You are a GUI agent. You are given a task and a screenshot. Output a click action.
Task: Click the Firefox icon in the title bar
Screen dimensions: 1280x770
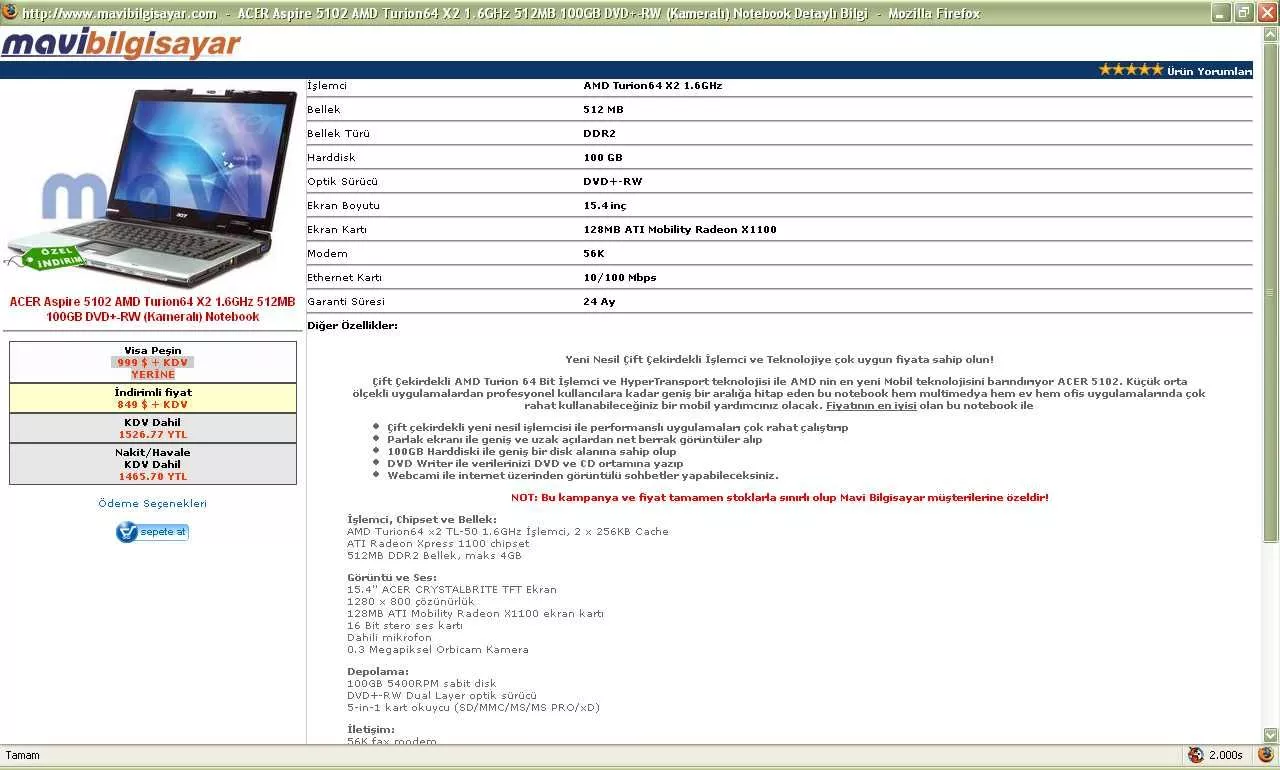point(10,13)
